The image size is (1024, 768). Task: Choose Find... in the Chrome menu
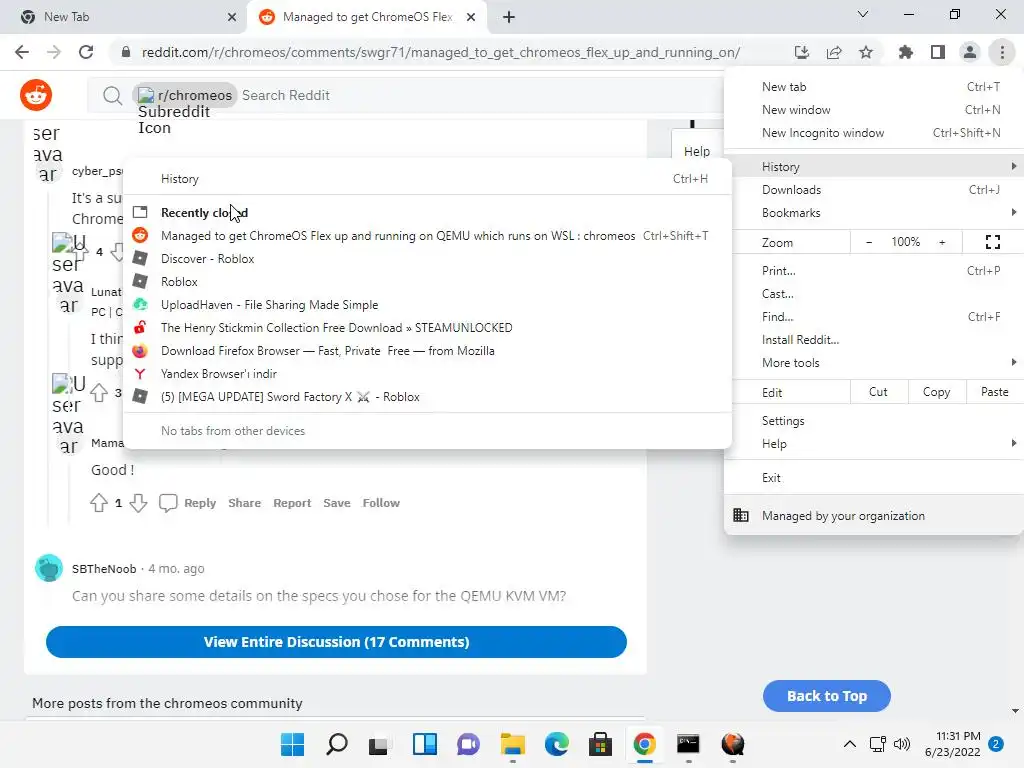point(873,317)
